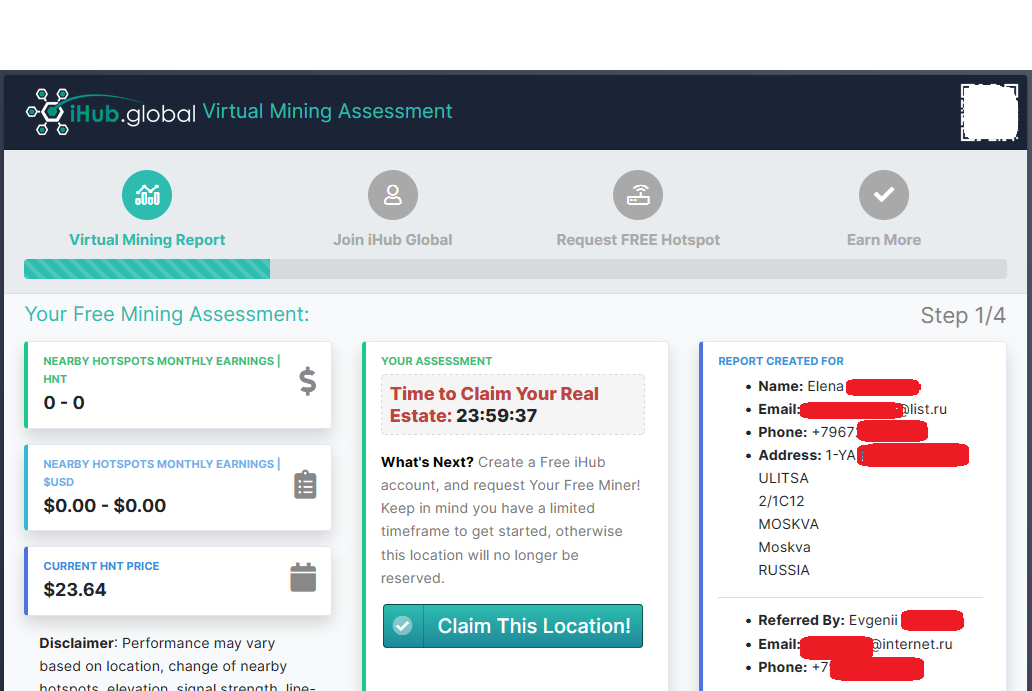1032x691 pixels.
Task: Click the RUSSIA address line
Action: coord(784,571)
